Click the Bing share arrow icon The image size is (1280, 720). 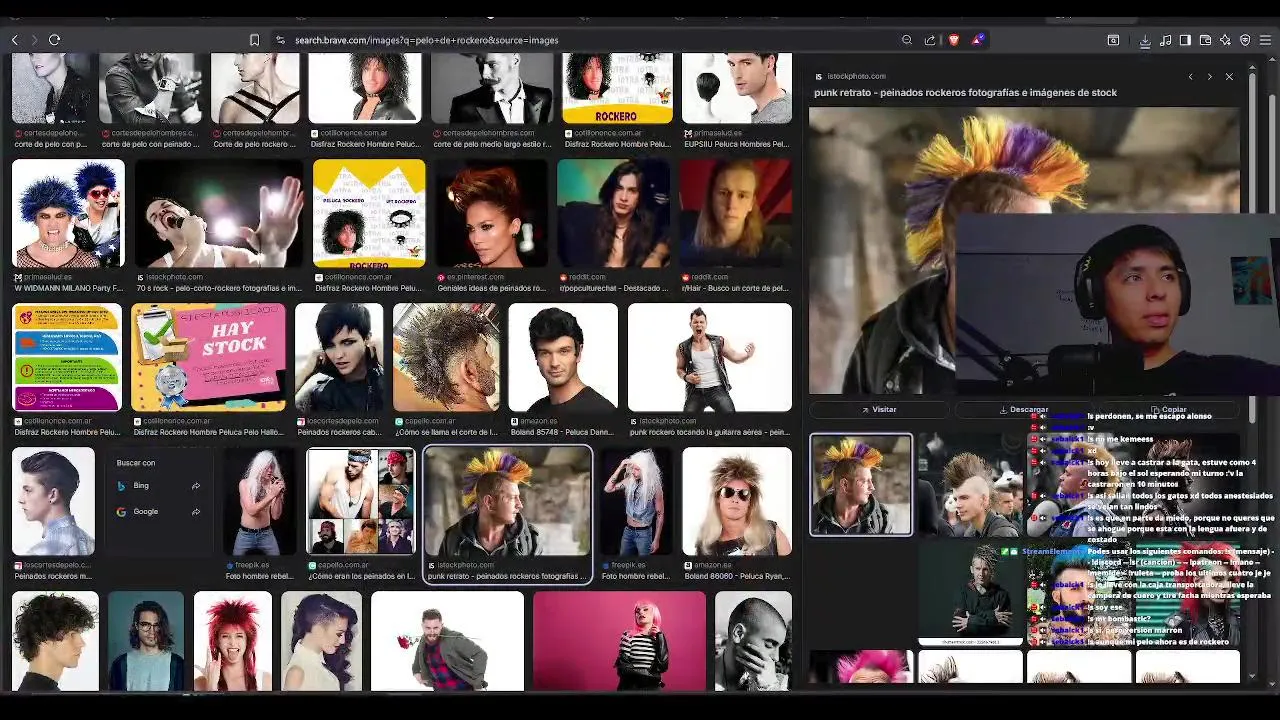point(196,486)
